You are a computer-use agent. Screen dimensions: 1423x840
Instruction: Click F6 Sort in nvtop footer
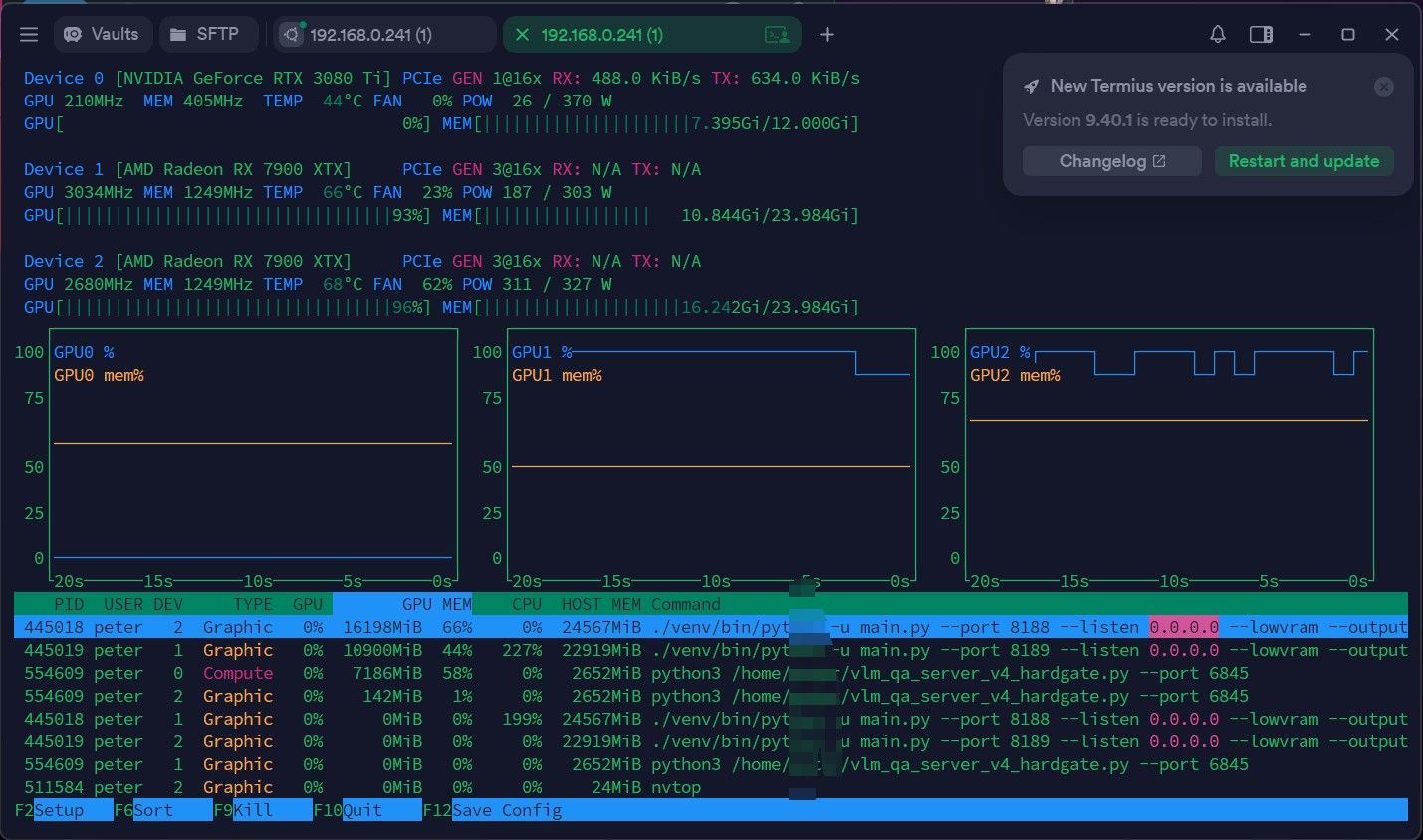tap(163, 810)
